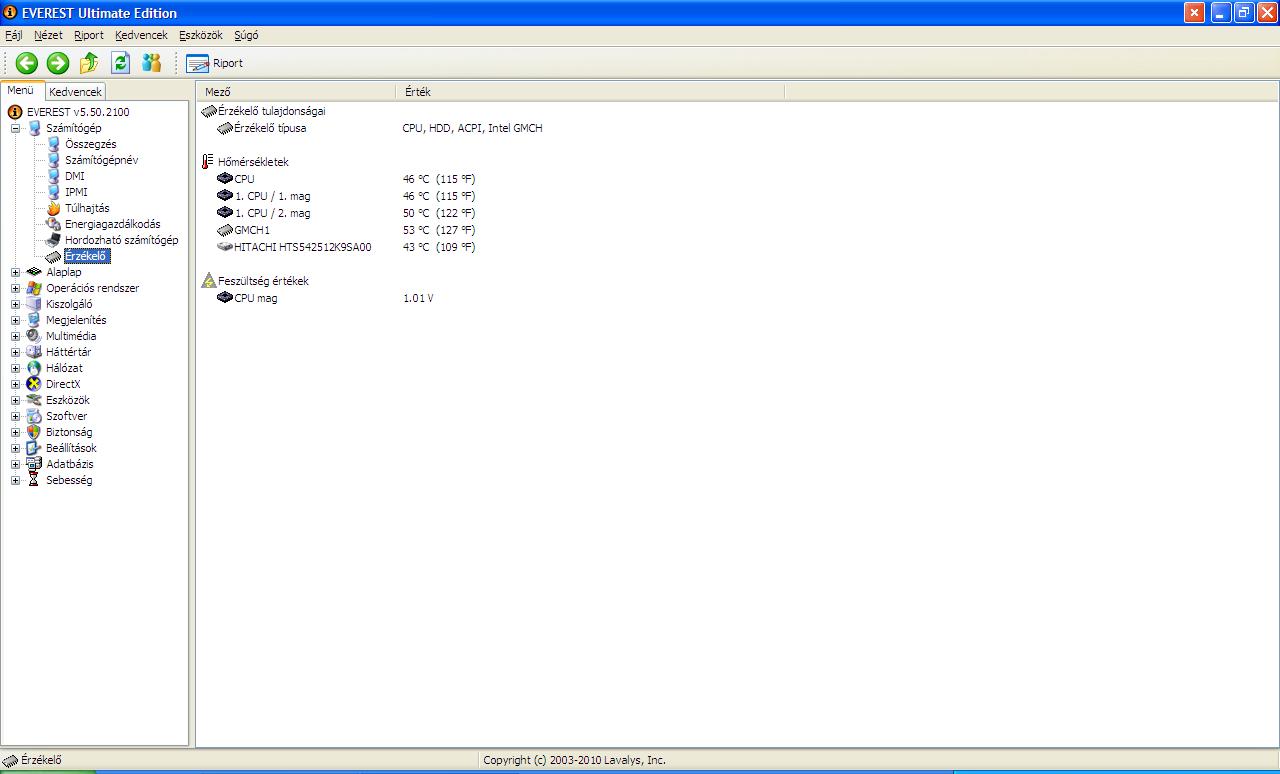This screenshot has width=1280, height=774.
Task: Click the green Back arrow toolbar icon
Action: (27, 63)
